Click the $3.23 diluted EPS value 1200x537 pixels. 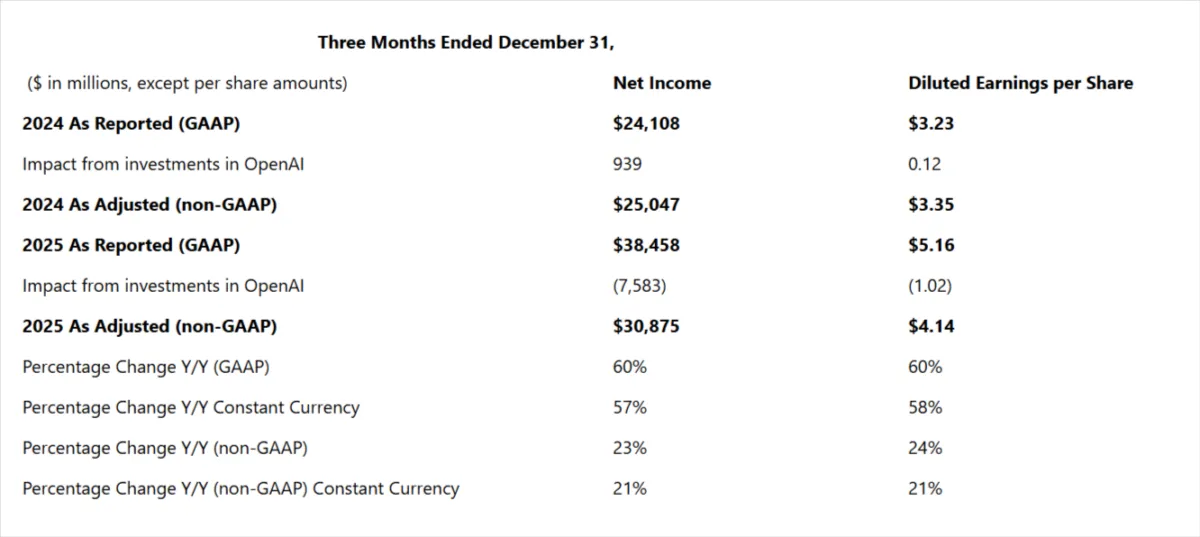(931, 124)
